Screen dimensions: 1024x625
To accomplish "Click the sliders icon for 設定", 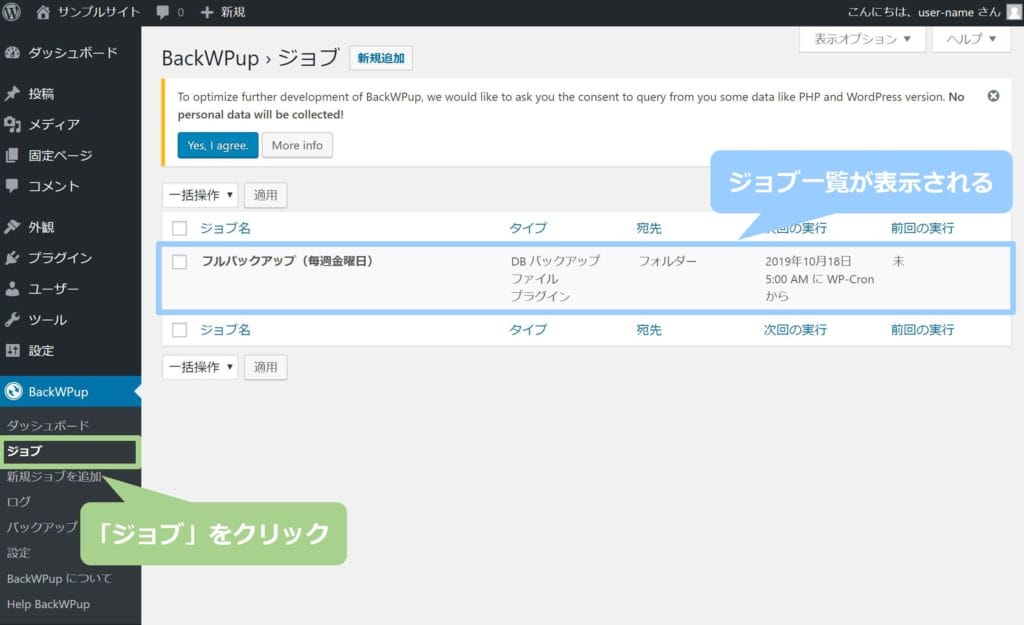I will click(12, 351).
